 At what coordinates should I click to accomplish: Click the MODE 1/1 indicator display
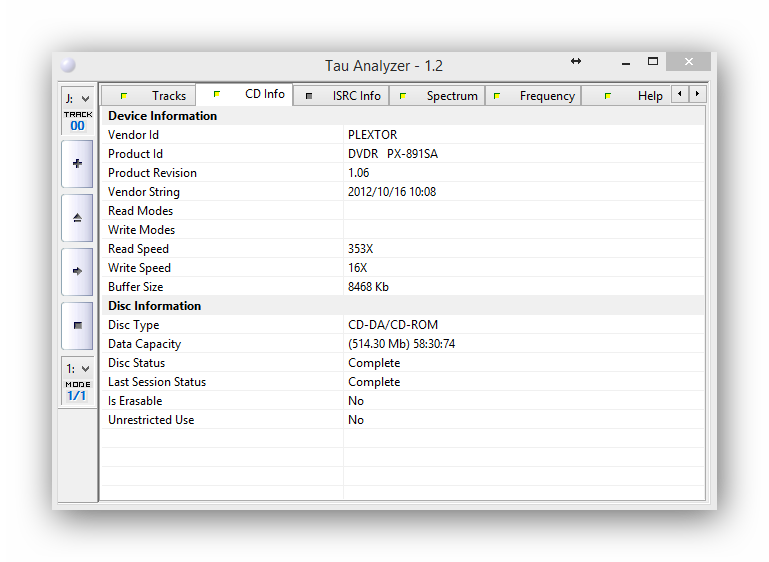(x=77, y=391)
